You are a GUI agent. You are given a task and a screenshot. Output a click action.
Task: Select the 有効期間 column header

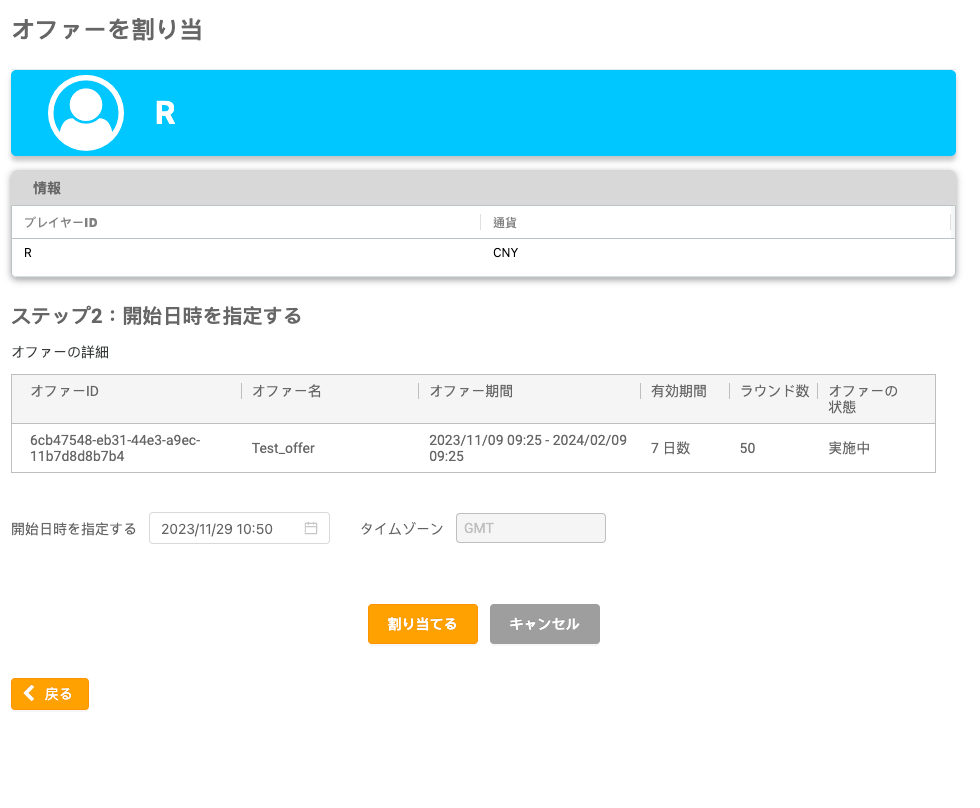pos(678,391)
